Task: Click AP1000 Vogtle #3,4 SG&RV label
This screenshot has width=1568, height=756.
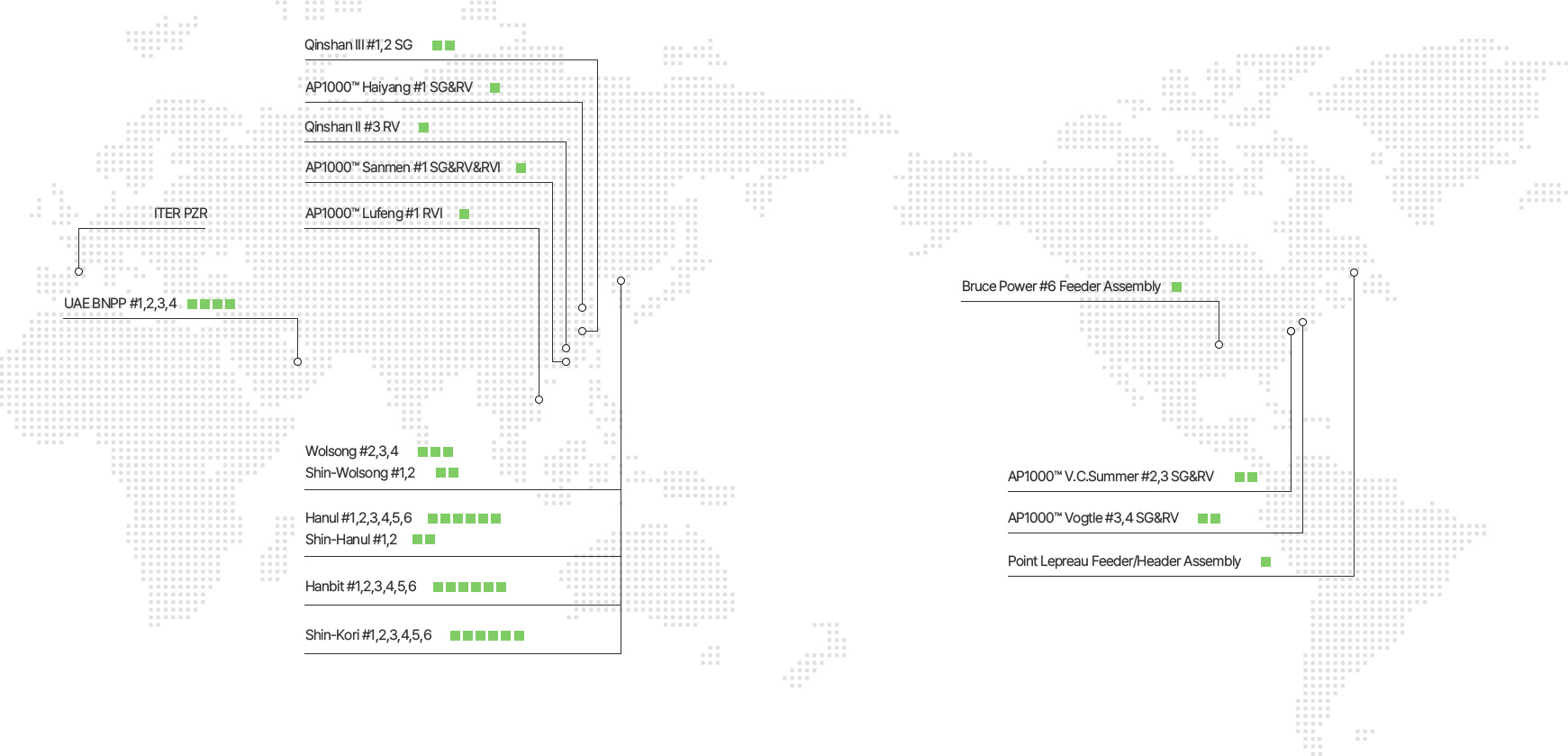Action: click(x=1093, y=518)
